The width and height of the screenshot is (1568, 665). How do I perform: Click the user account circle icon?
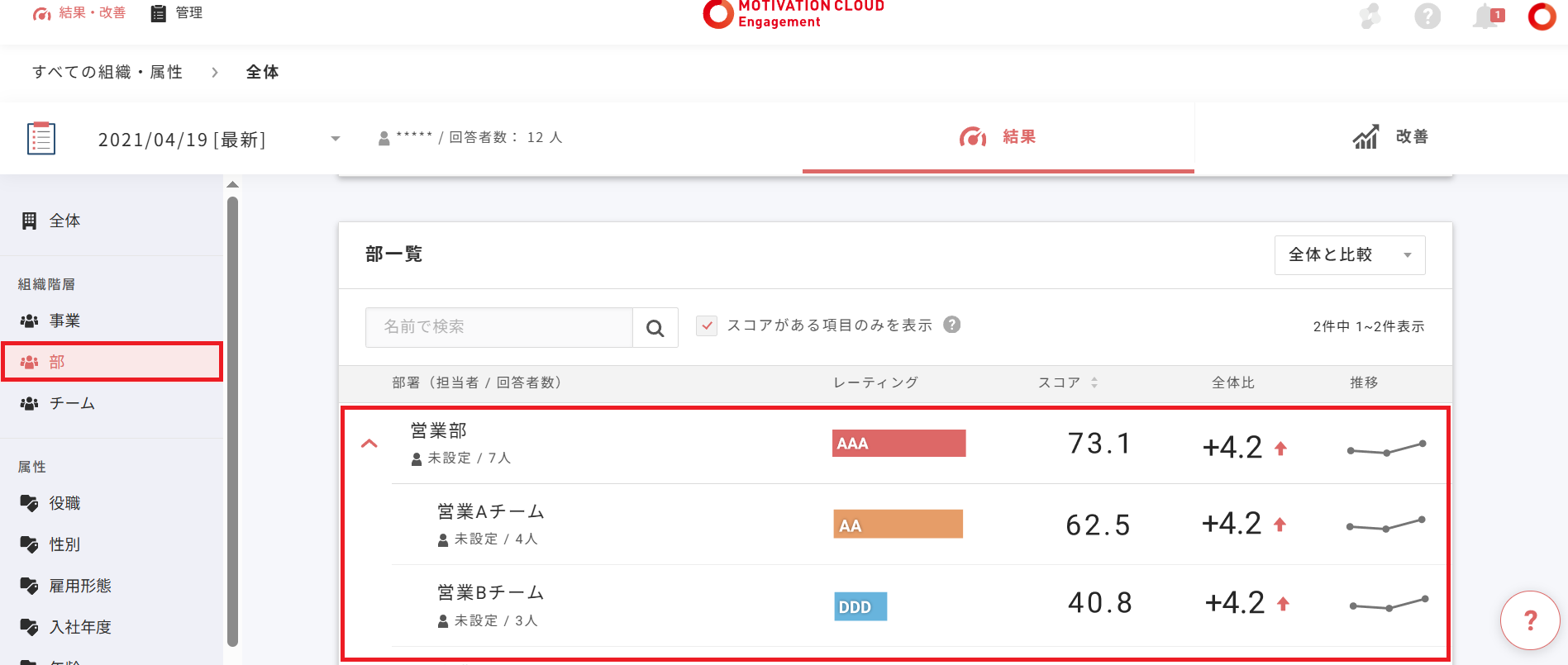click(1542, 16)
